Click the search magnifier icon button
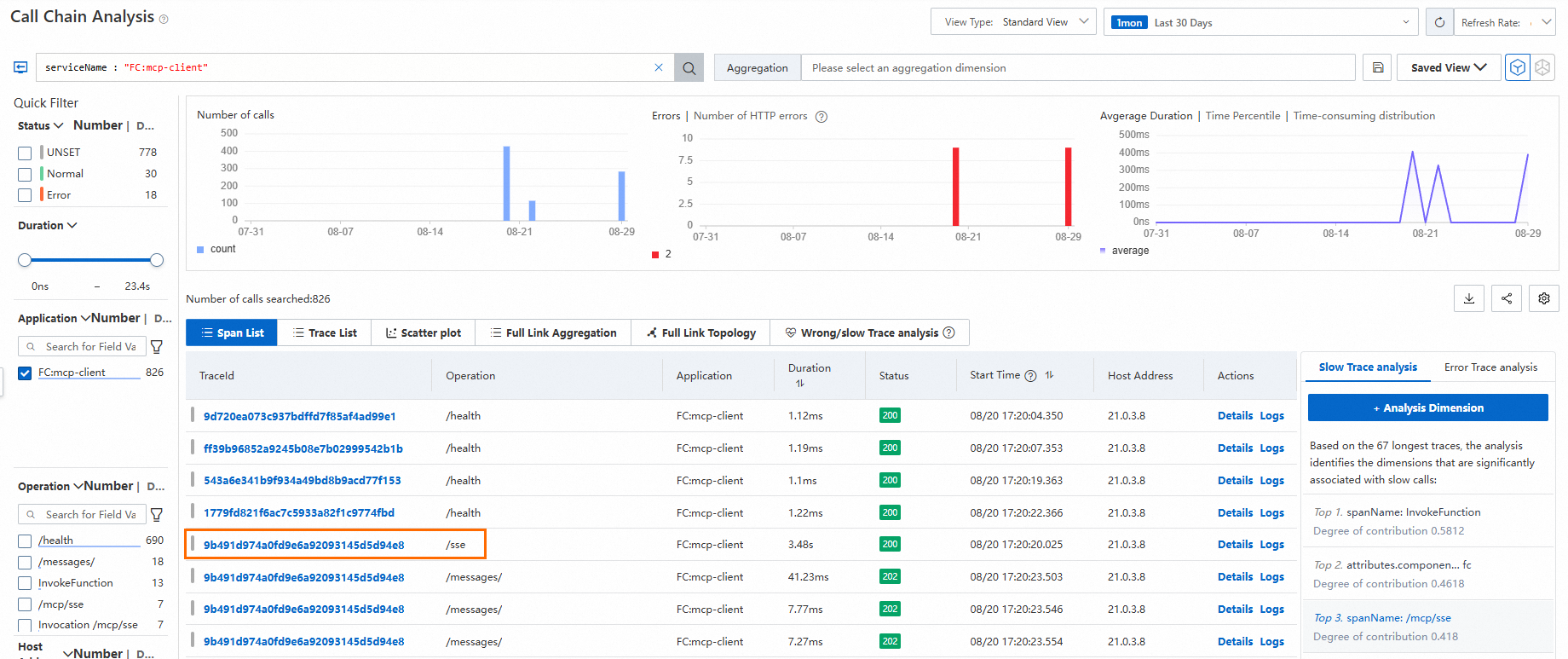Viewport: 1568px width, 659px height. 689,68
